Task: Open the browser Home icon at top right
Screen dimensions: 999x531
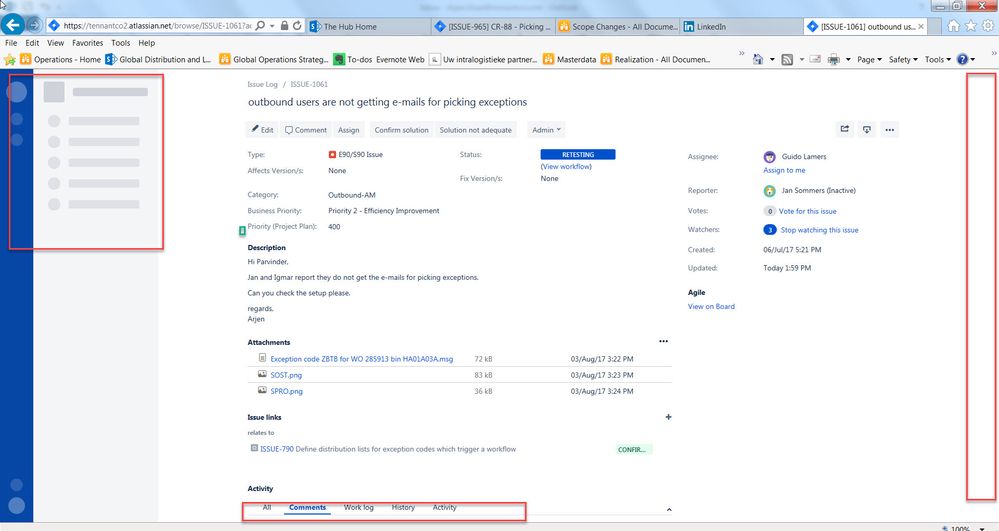Action: pyautogui.click(x=953, y=25)
